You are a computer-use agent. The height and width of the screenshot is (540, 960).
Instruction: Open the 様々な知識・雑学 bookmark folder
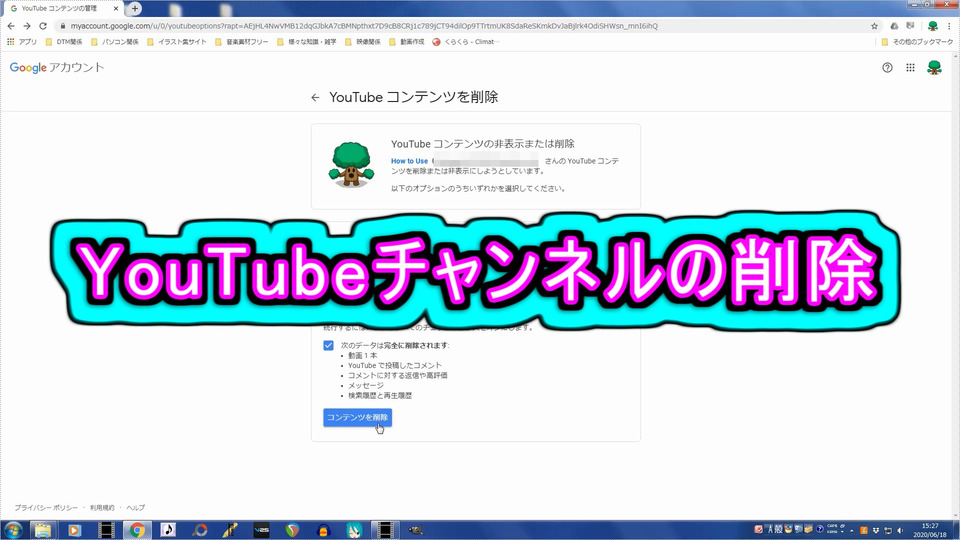click(307, 42)
